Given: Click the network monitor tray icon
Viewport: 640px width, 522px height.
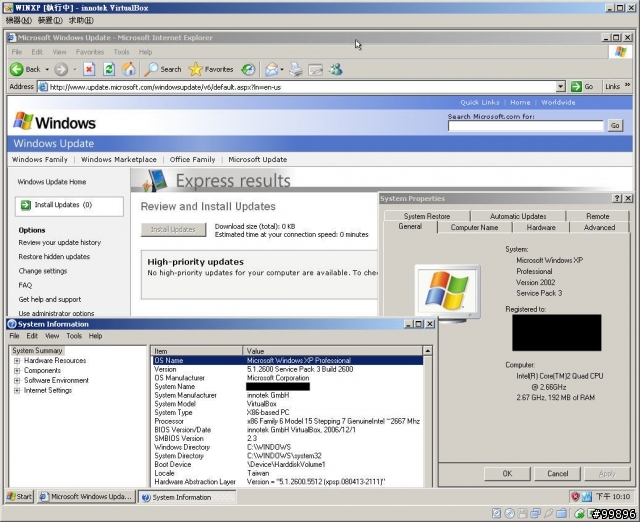Looking at the screenshot, I should (x=587, y=497).
